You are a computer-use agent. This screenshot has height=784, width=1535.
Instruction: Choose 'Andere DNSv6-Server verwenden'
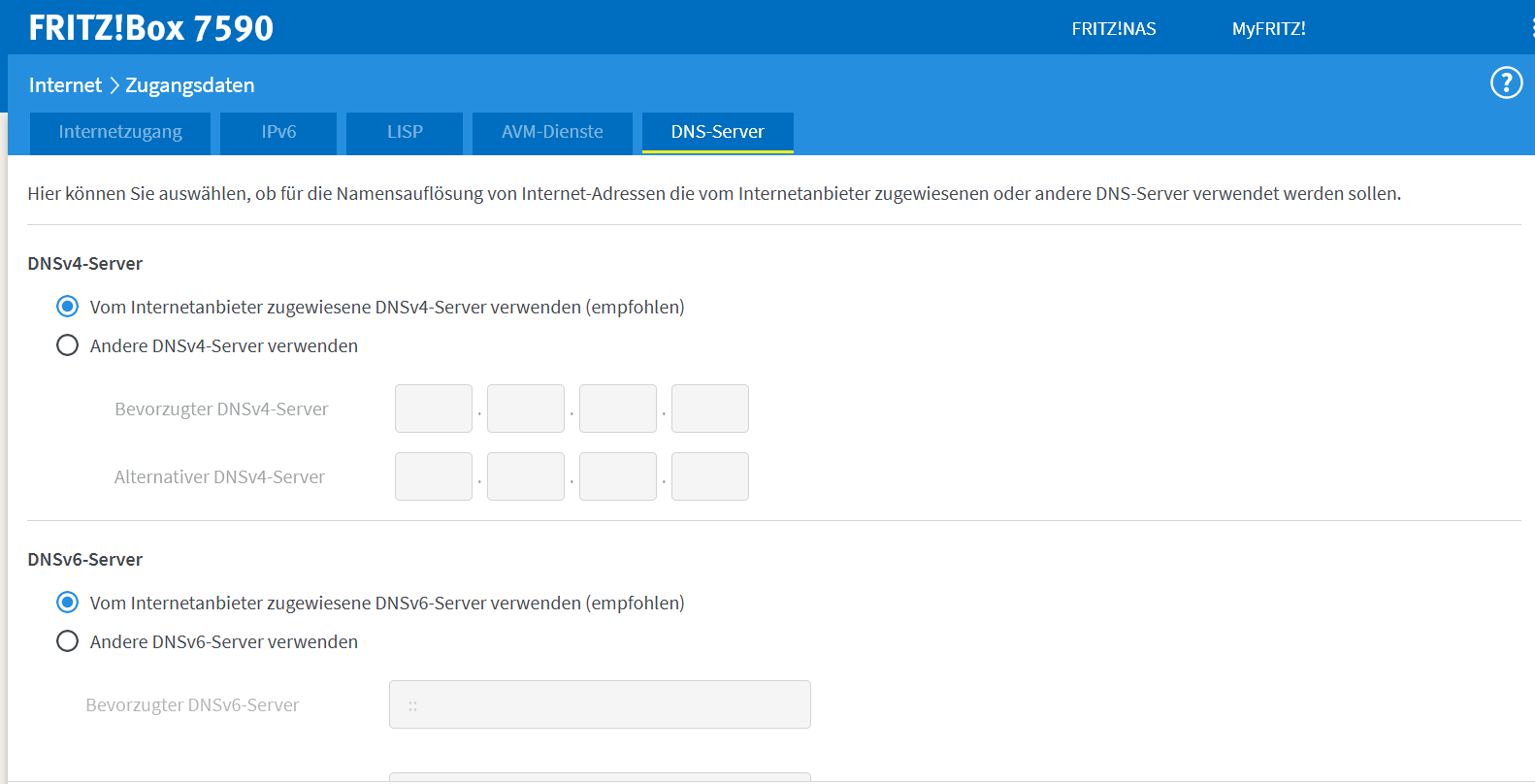click(x=67, y=641)
